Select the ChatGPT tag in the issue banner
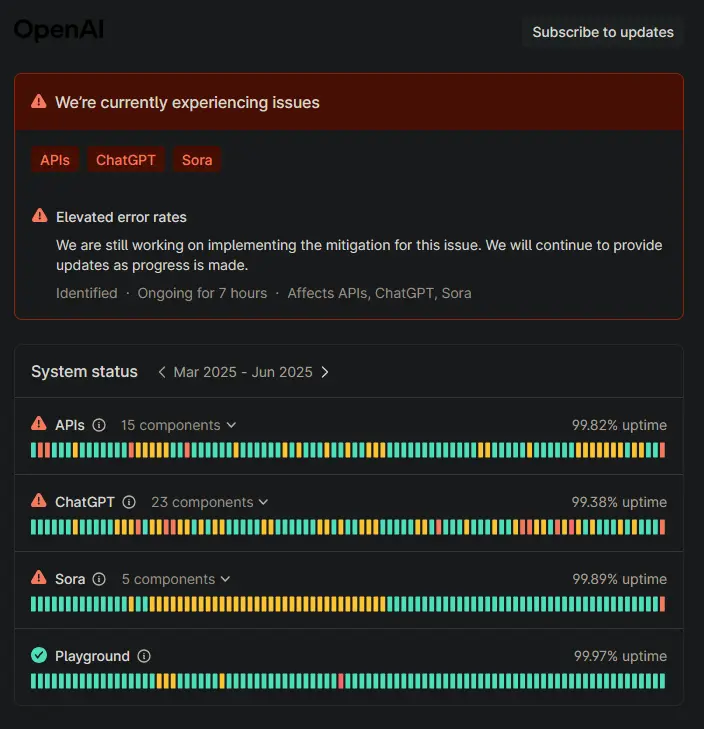Screen dimensions: 704x729 coord(126,160)
